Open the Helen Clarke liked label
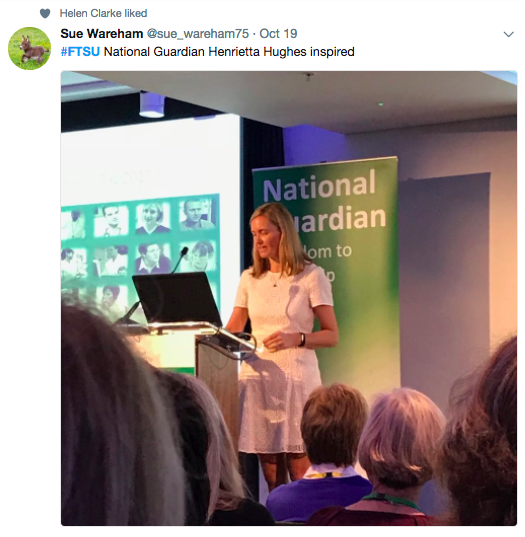Image resolution: width=525 pixels, height=537 pixels. pos(103,13)
